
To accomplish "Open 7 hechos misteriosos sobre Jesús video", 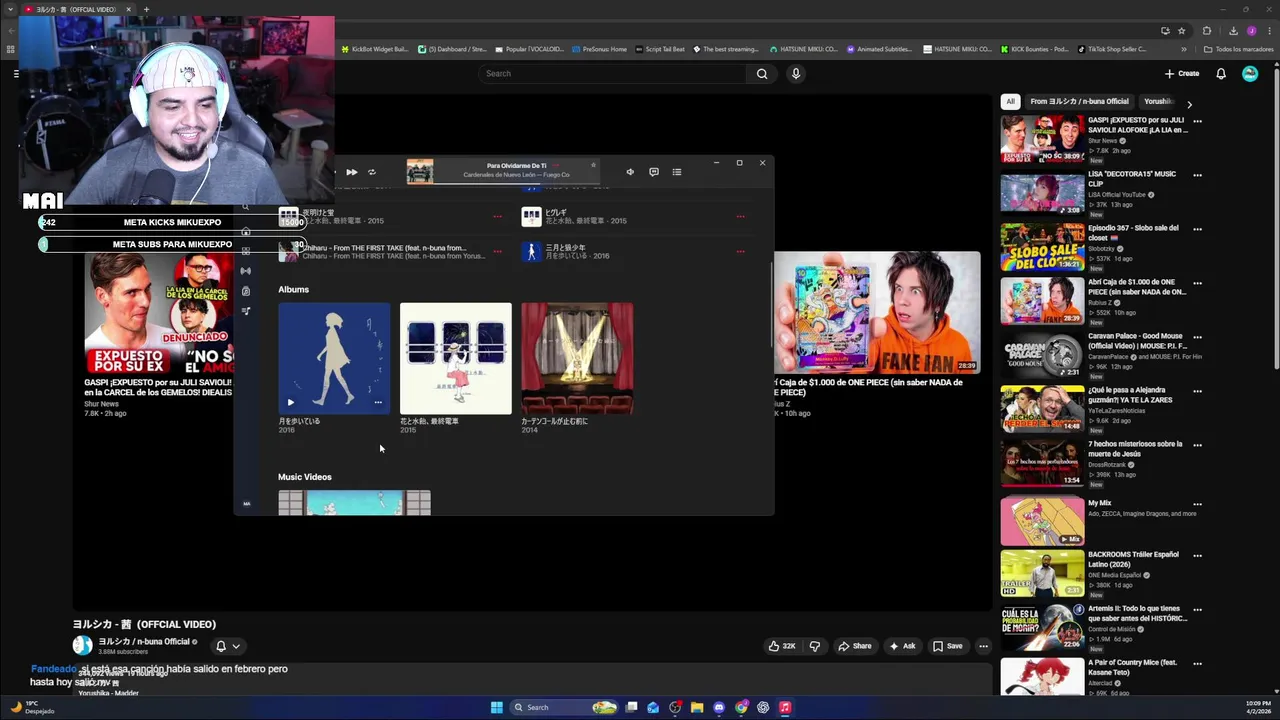I will click(x=1042, y=463).
